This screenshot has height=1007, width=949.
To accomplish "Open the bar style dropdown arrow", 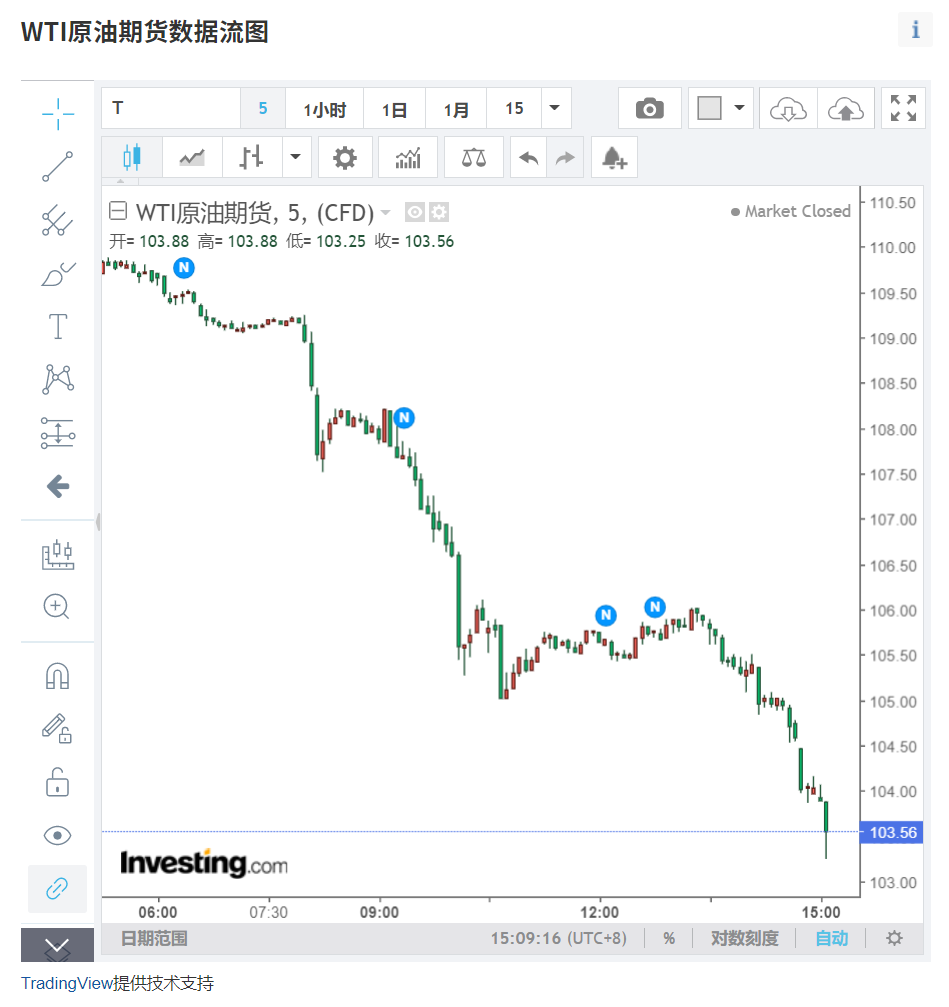I will click(x=295, y=157).
